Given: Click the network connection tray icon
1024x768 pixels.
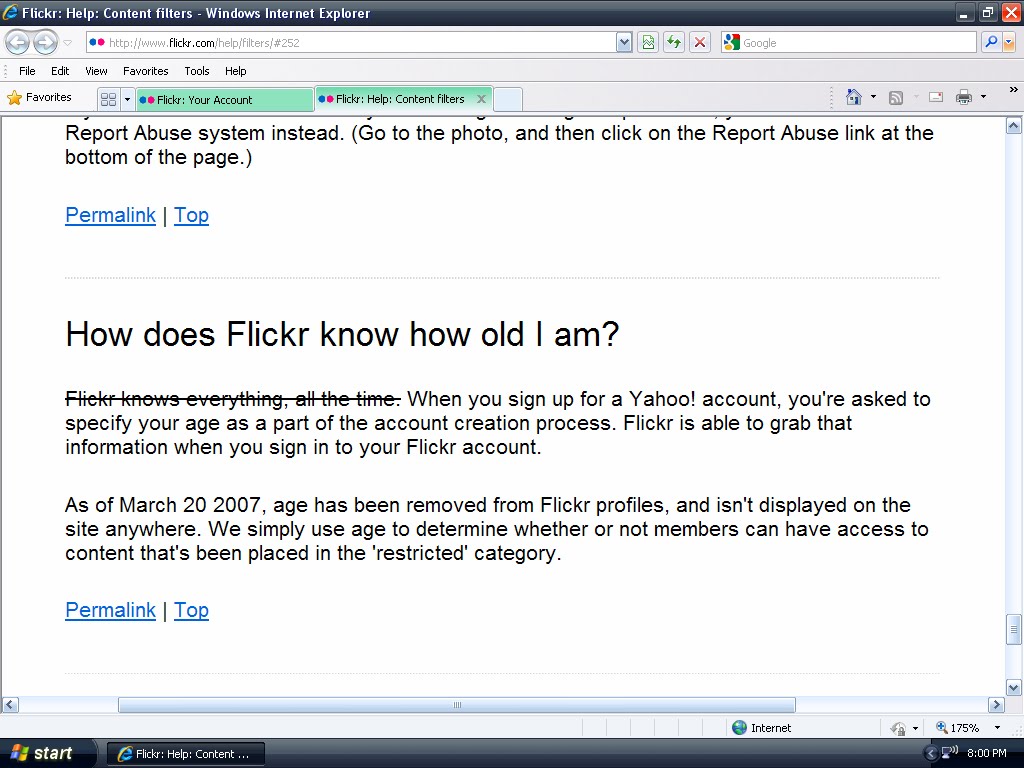Looking at the screenshot, I should pos(950,752).
